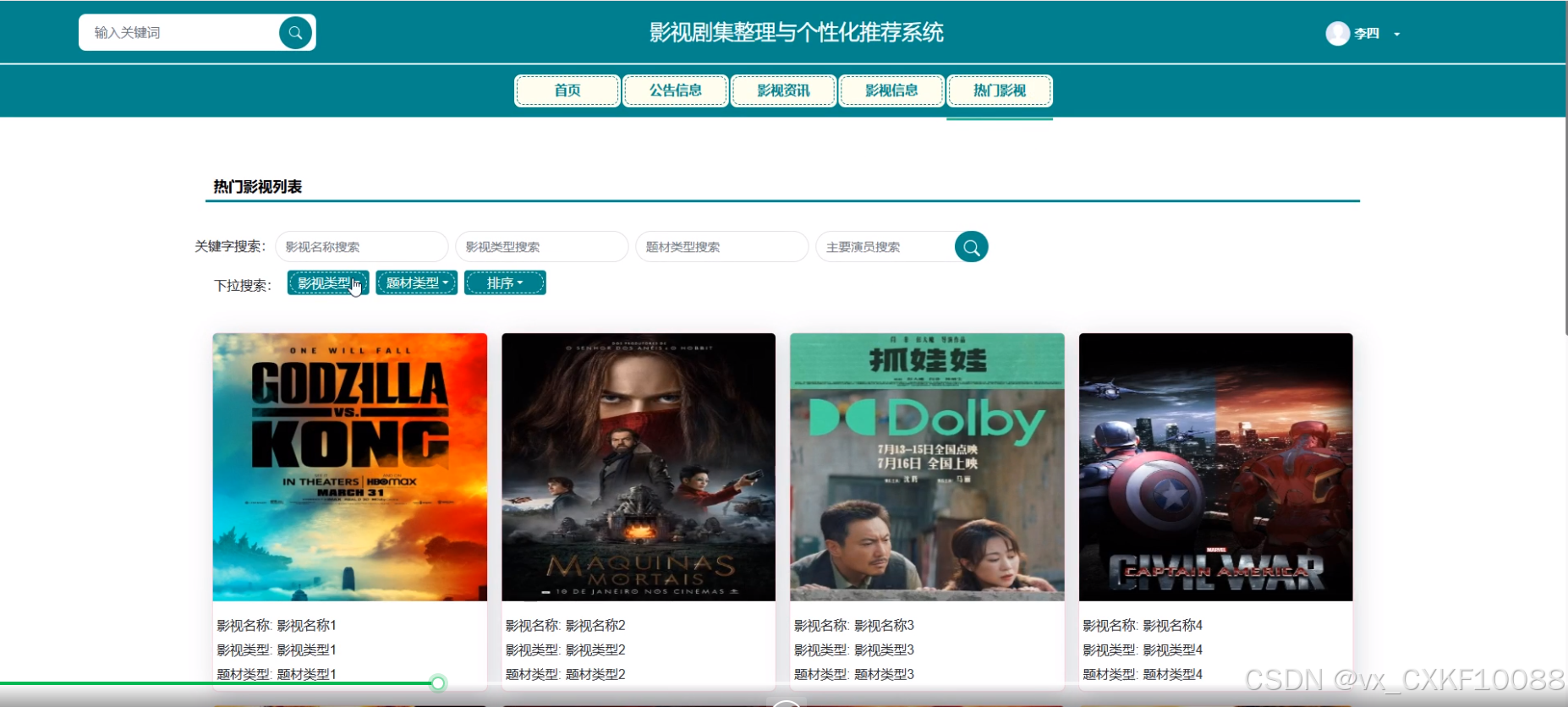This screenshot has height=707, width=1568.
Task: Click the 影视类型4 label text
Action: 1172,650
